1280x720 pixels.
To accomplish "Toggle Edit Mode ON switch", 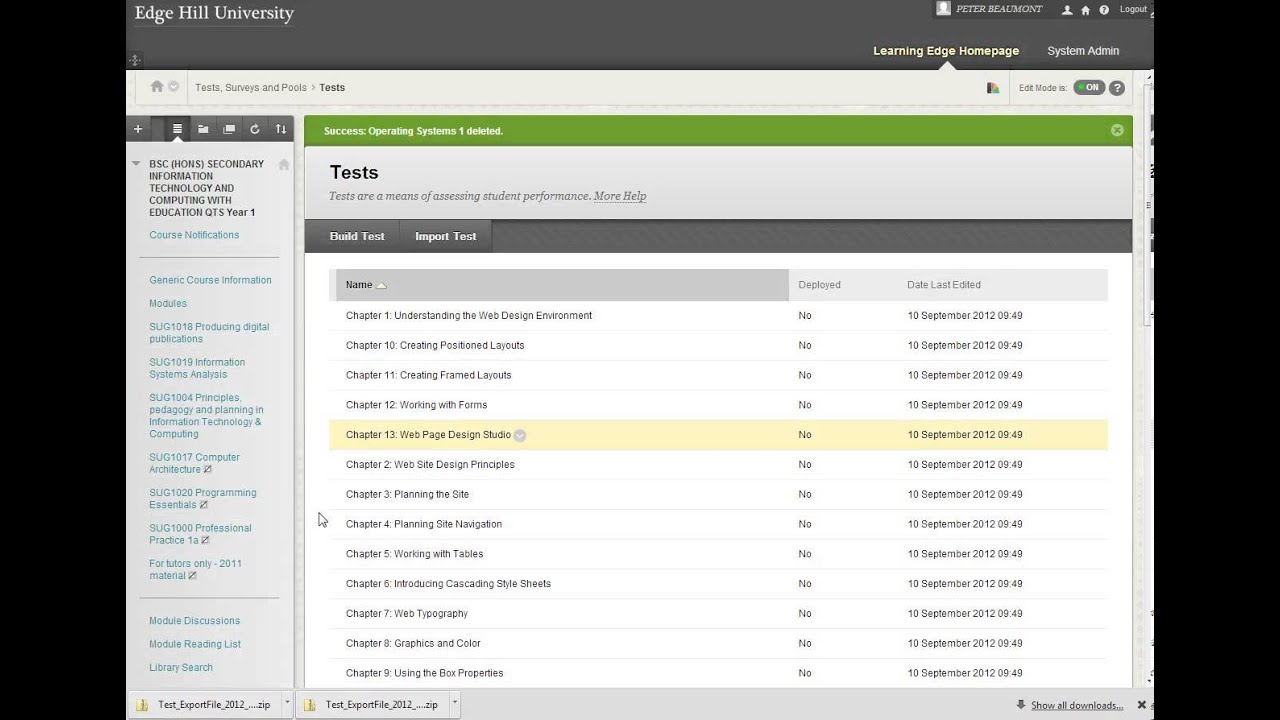I will click(x=1089, y=87).
